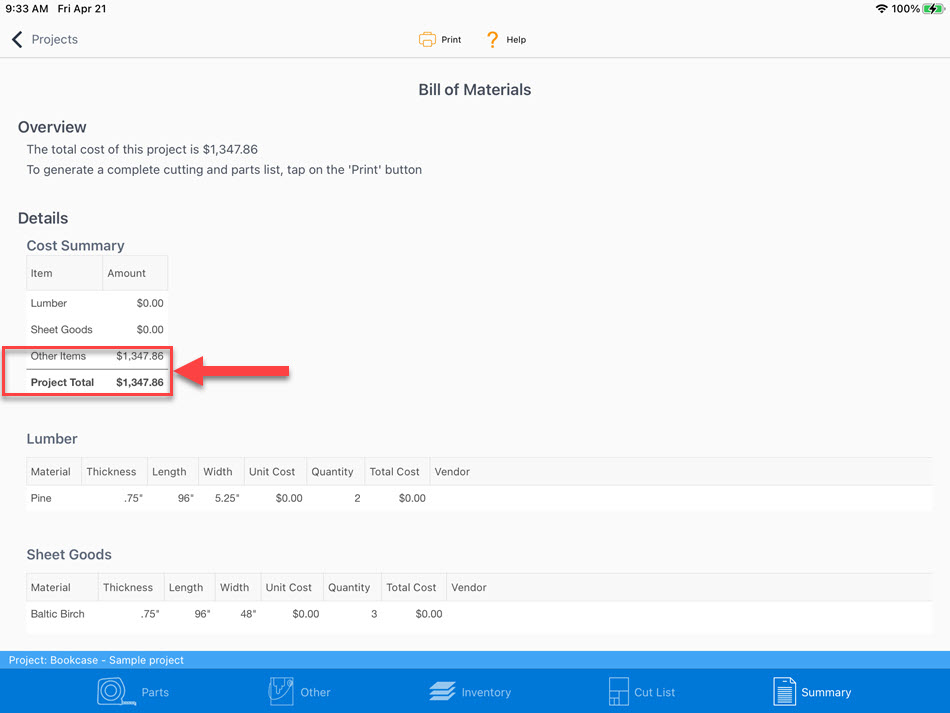
Task: Switch to the Cut List tab label
Action: coord(655,692)
